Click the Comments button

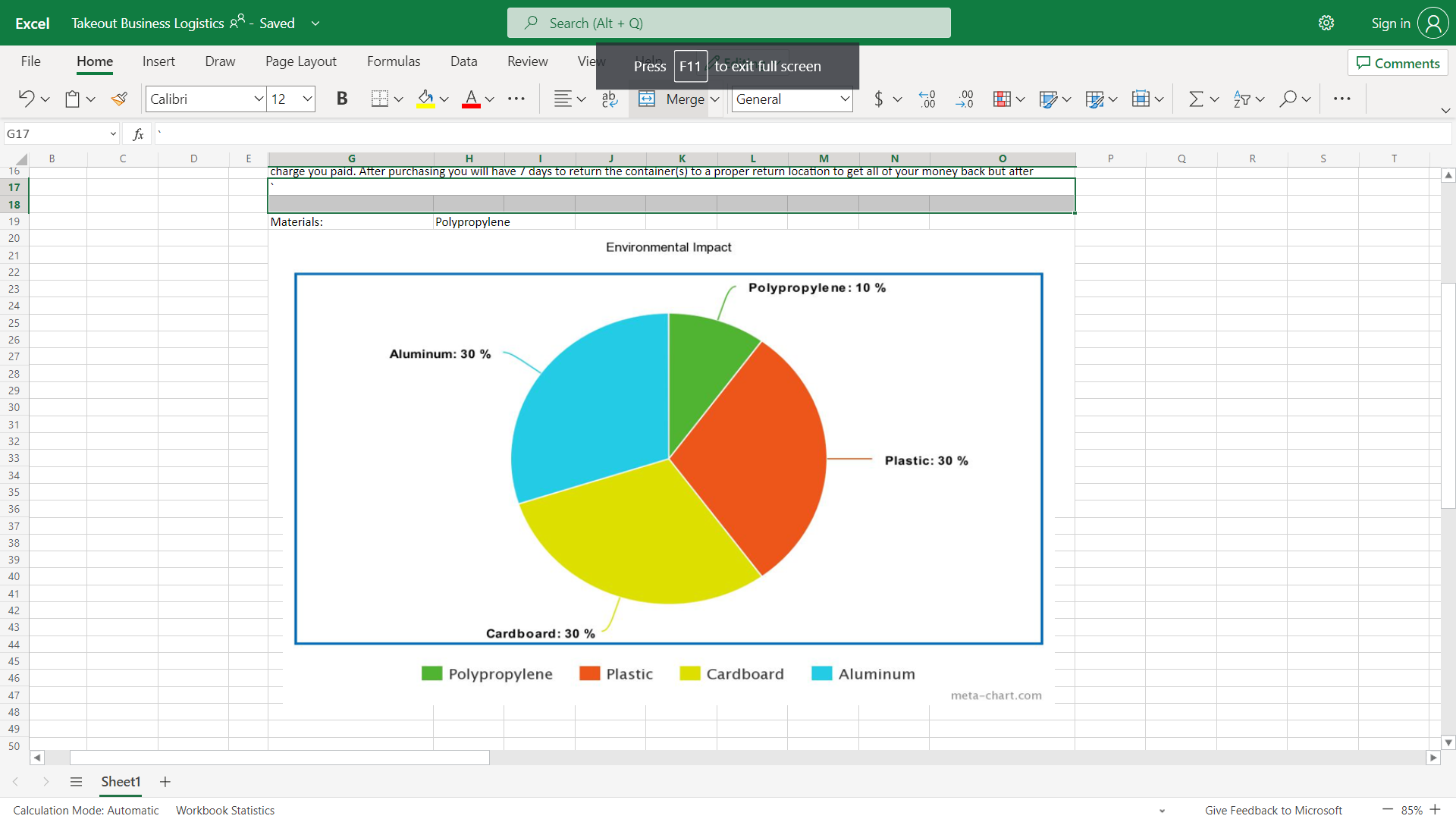click(x=1398, y=63)
